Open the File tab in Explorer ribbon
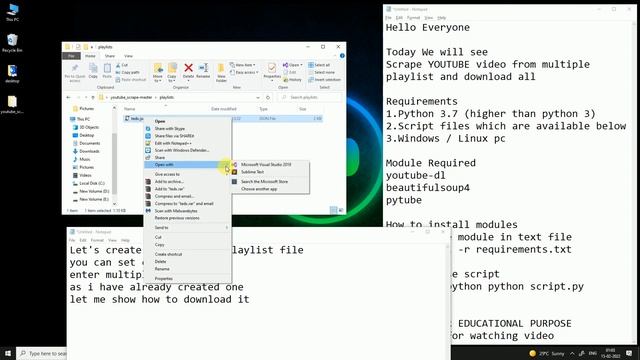This screenshot has height=360, width=640. [x=71, y=56]
